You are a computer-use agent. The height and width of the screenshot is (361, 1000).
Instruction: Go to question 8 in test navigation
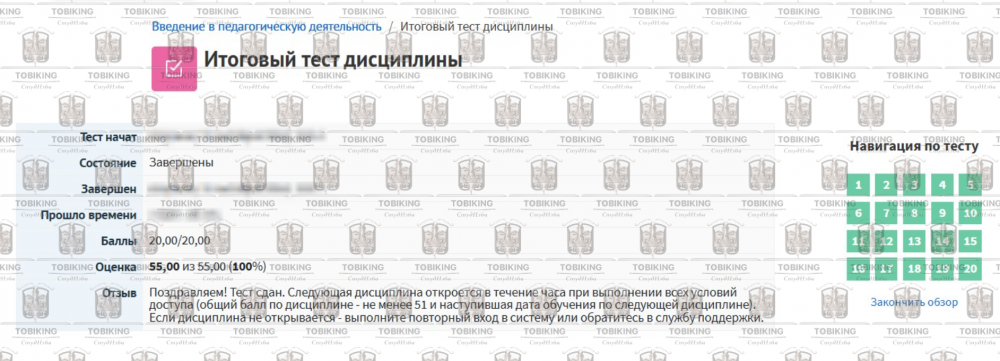click(915, 213)
